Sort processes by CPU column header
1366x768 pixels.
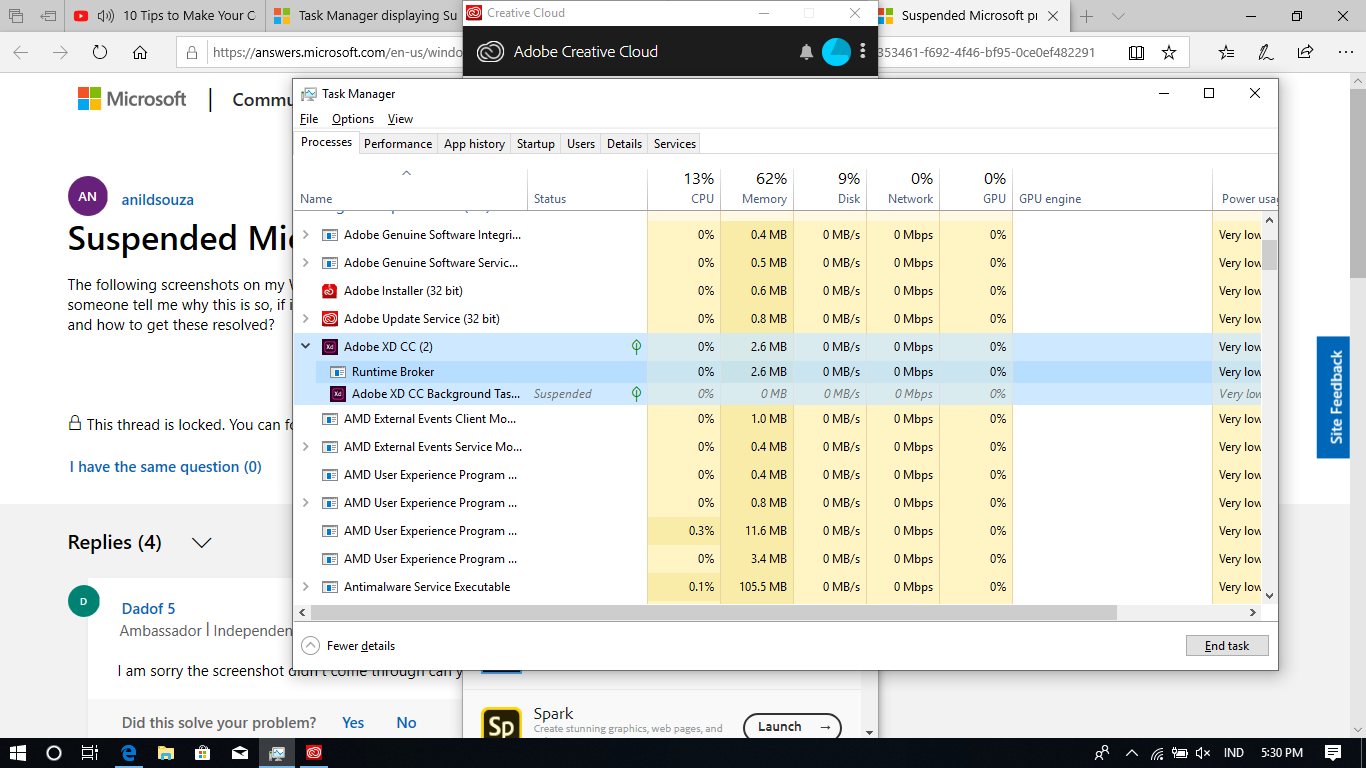(x=684, y=188)
